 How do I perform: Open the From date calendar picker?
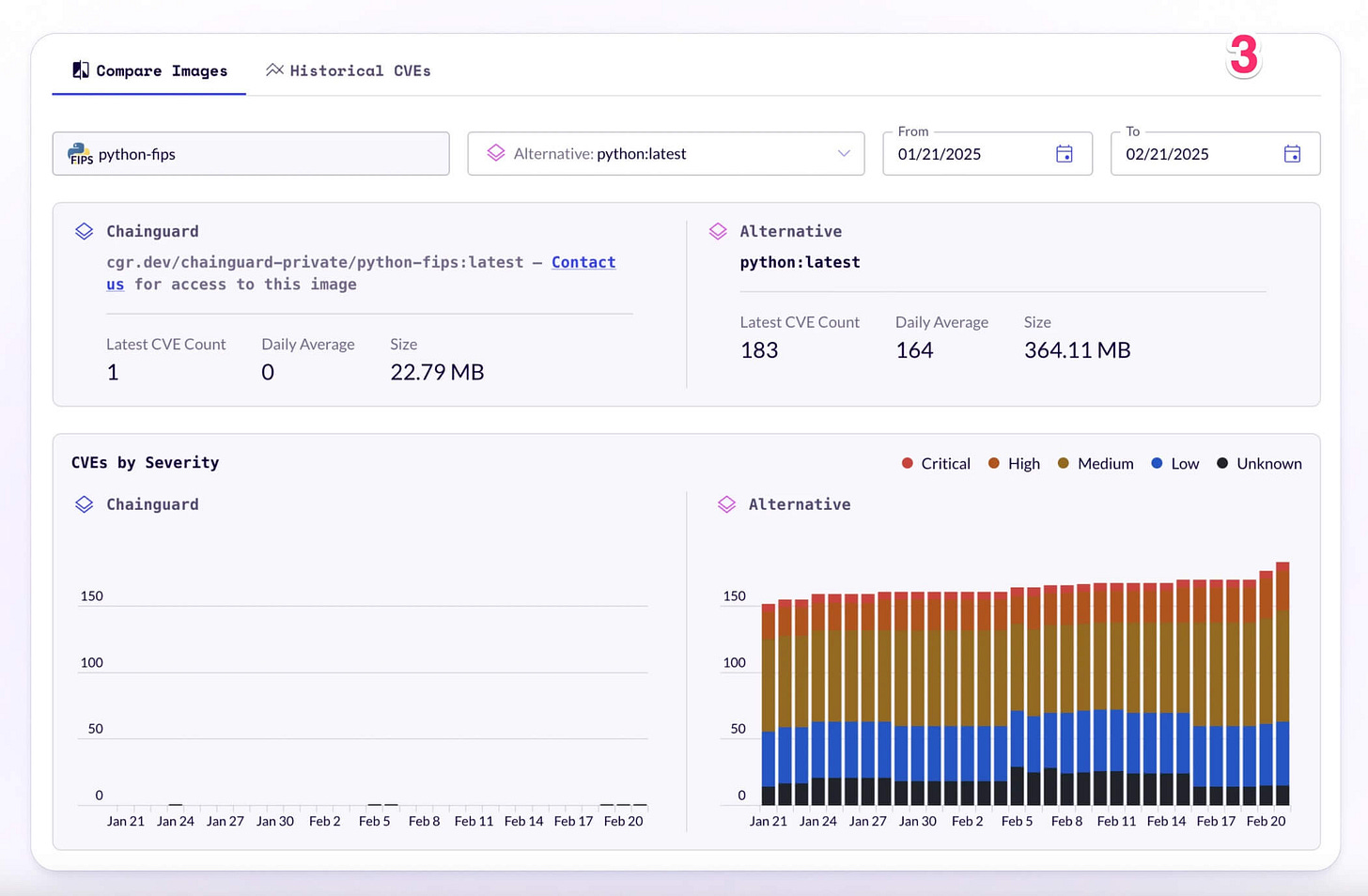click(x=1065, y=154)
